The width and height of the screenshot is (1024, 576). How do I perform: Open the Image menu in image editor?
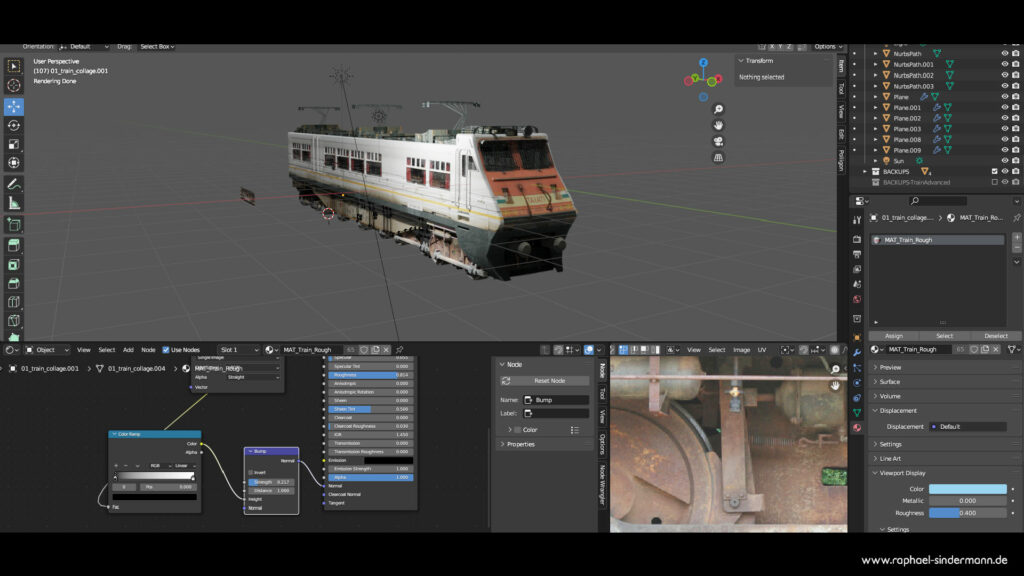pyautogui.click(x=741, y=350)
